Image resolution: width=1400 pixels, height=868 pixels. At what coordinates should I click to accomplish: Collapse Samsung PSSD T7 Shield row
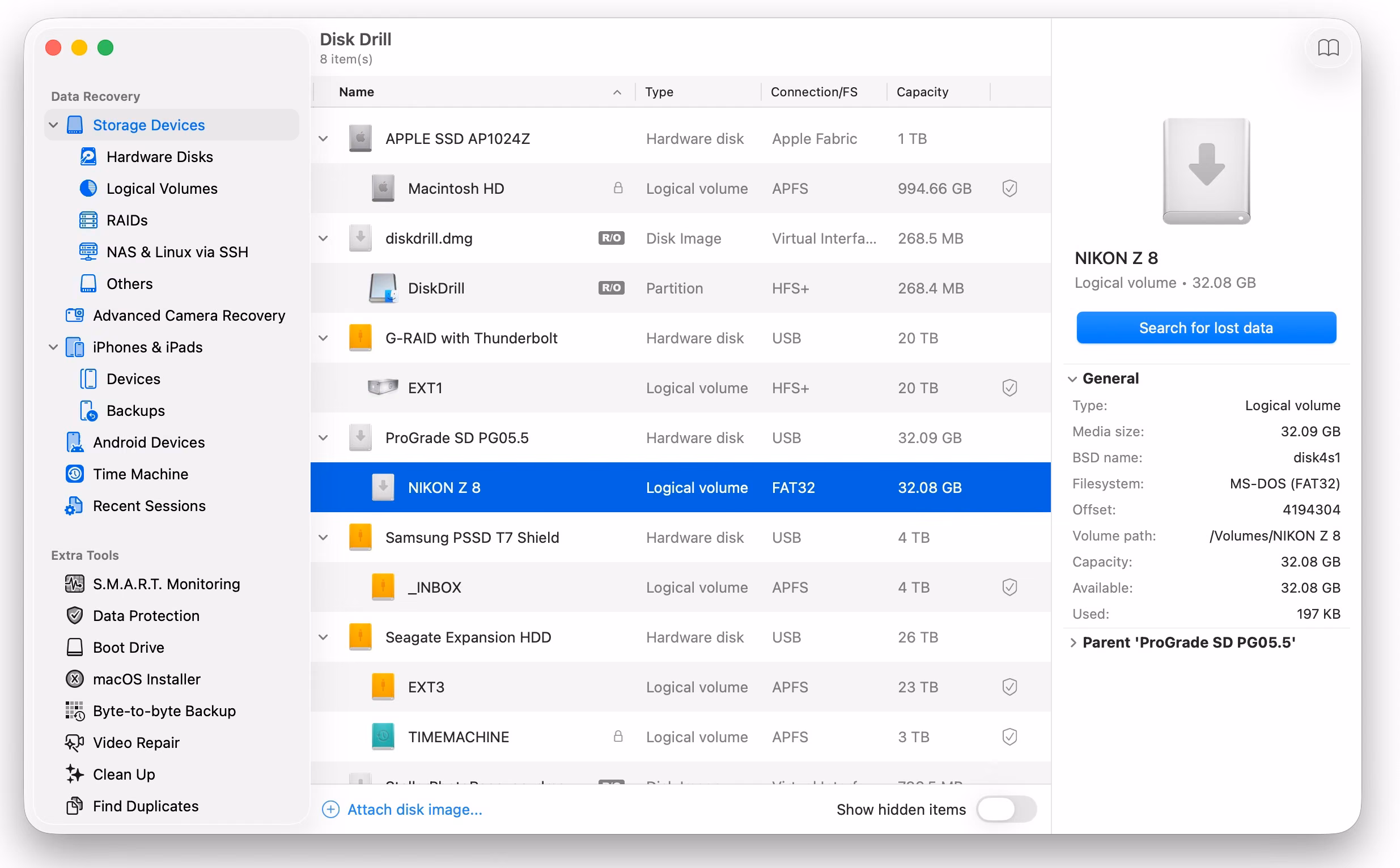[x=323, y=537]
